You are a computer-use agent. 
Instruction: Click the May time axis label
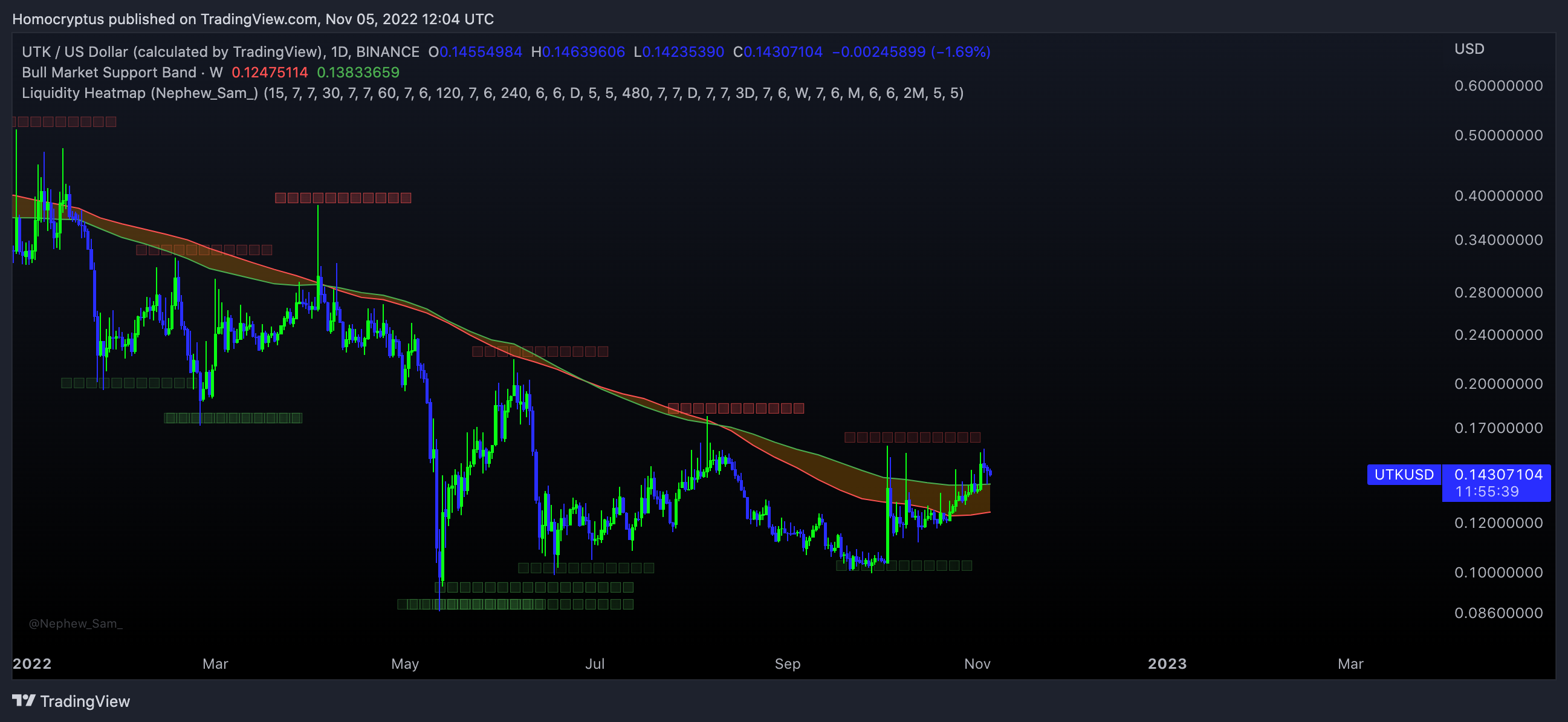[405, 663]
